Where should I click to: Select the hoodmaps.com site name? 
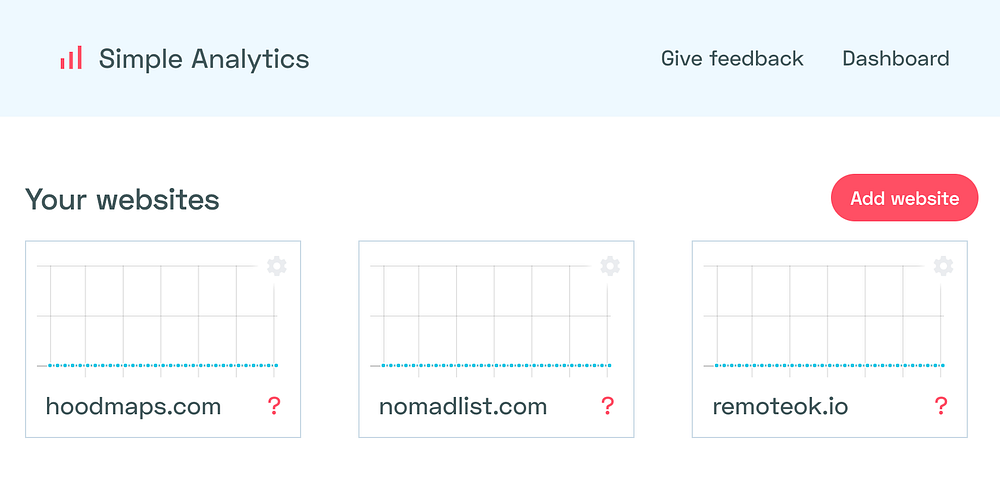point(133,407)
